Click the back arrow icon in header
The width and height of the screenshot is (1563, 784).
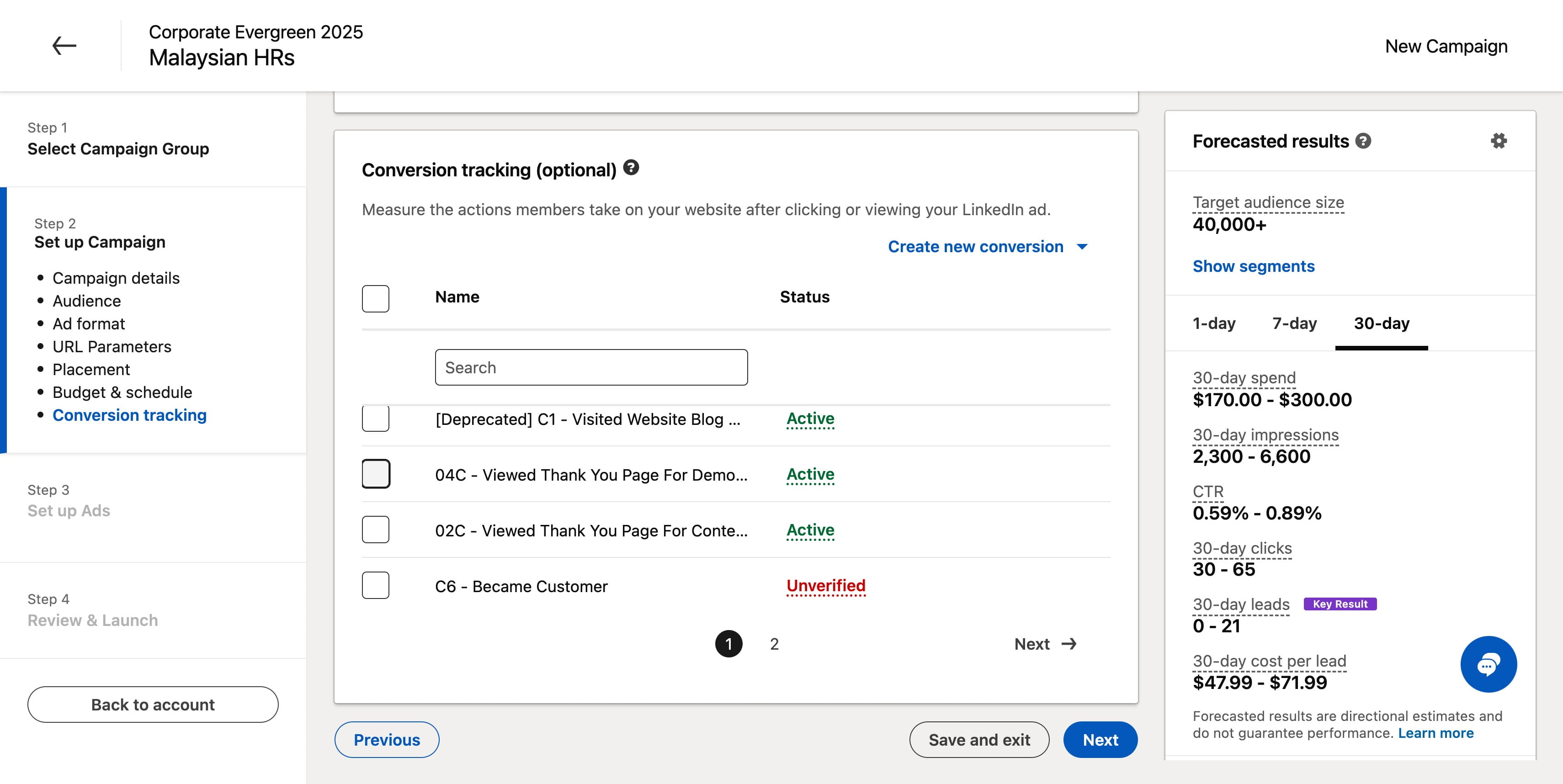[x=64, y=46]
